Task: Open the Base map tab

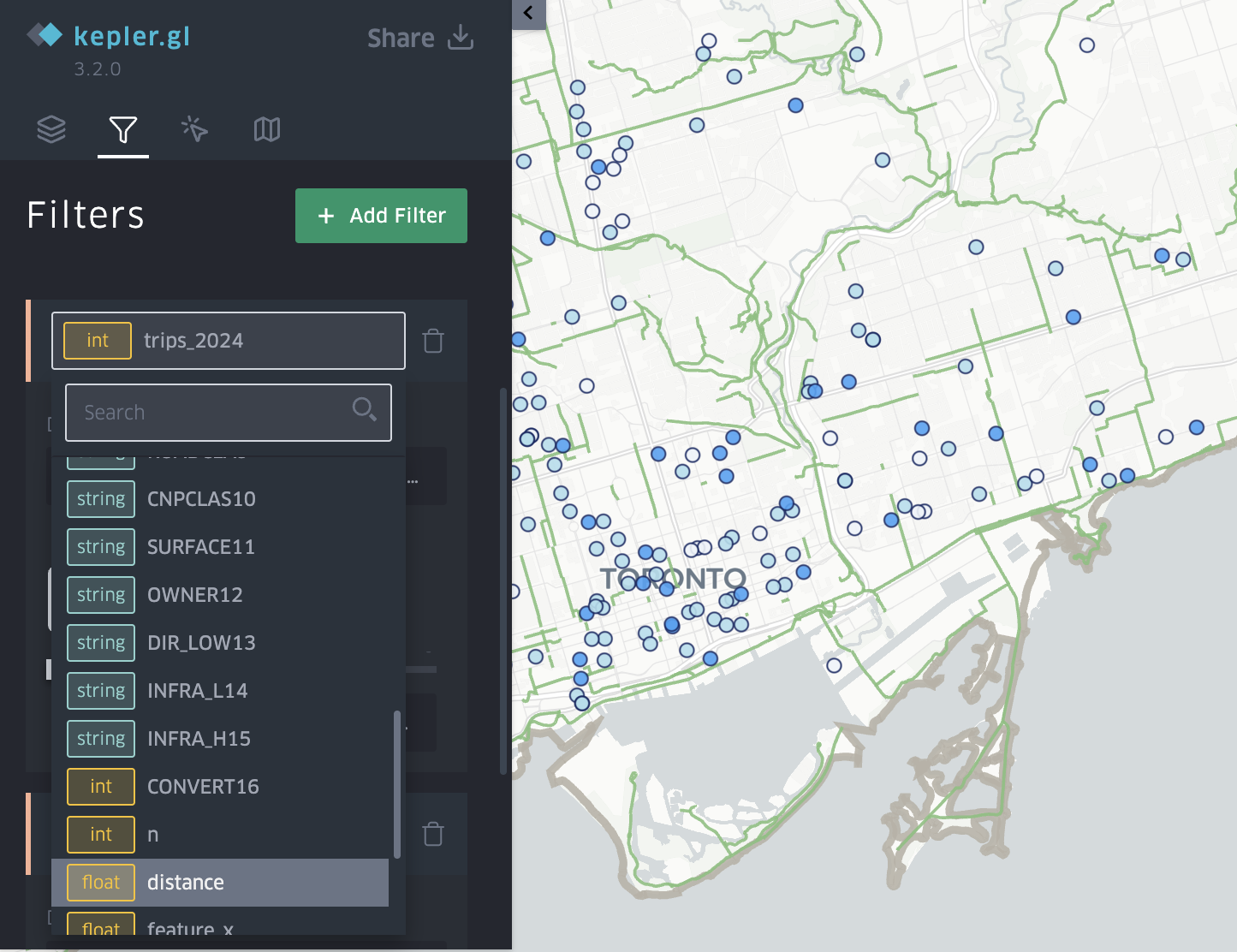Action: 267,129
